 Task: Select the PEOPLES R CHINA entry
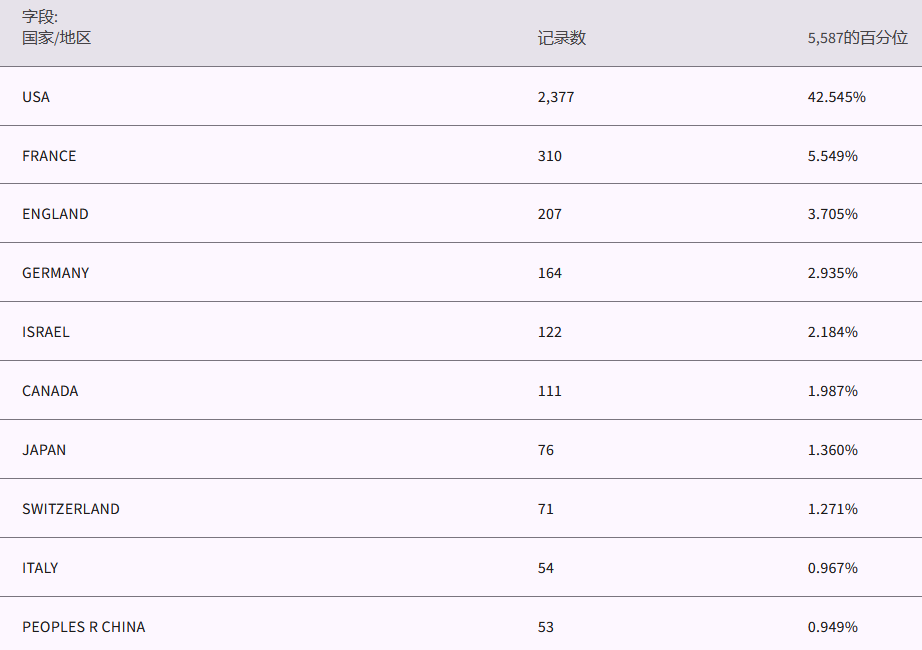click(x=83, y=627)
